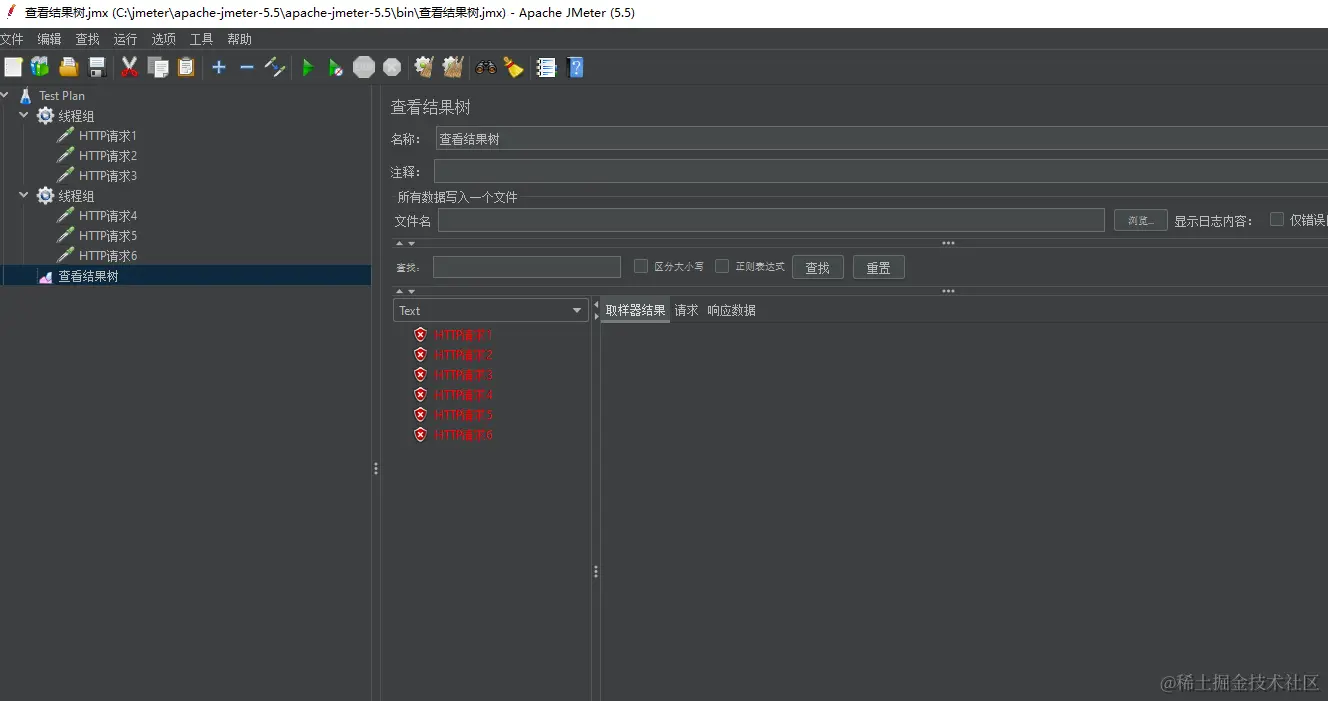
Task: Select HTTP请求1 in test plan tree
Action: [108, 136]
